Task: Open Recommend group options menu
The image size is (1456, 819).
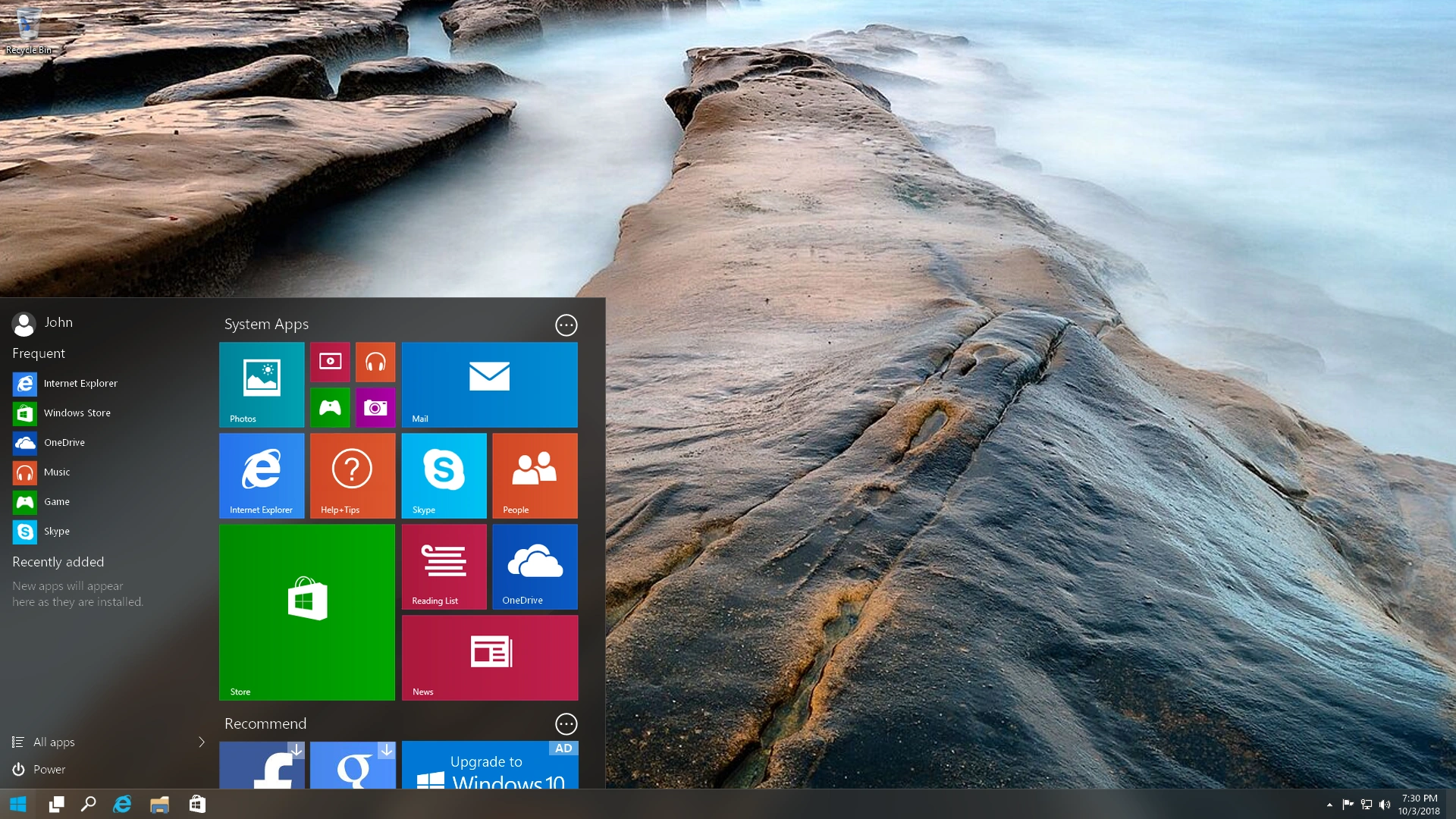Action: (x=566, y=724)
